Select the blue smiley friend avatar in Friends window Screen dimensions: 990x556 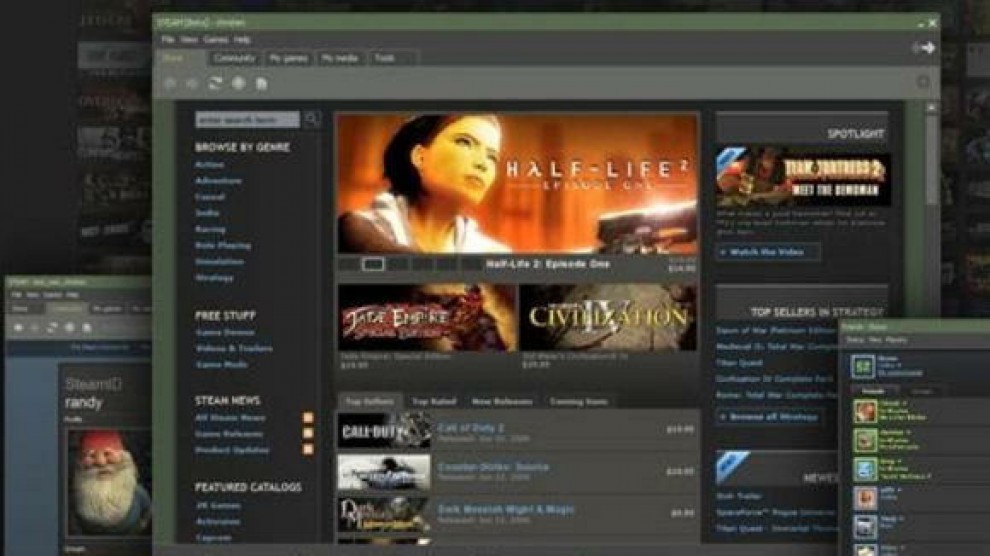click(x=865, y=469)
